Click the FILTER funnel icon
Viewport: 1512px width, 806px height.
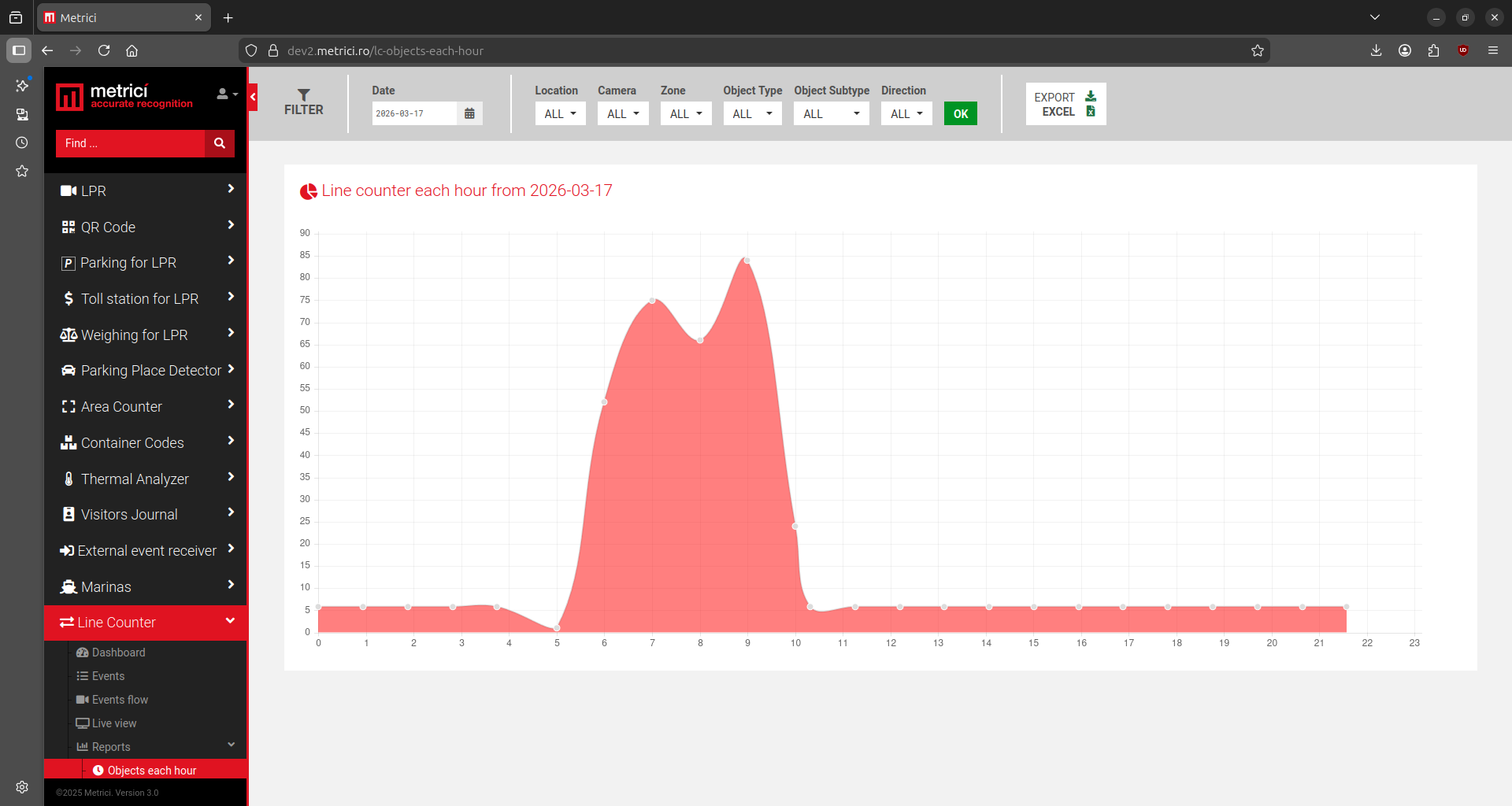click(304, 95)
